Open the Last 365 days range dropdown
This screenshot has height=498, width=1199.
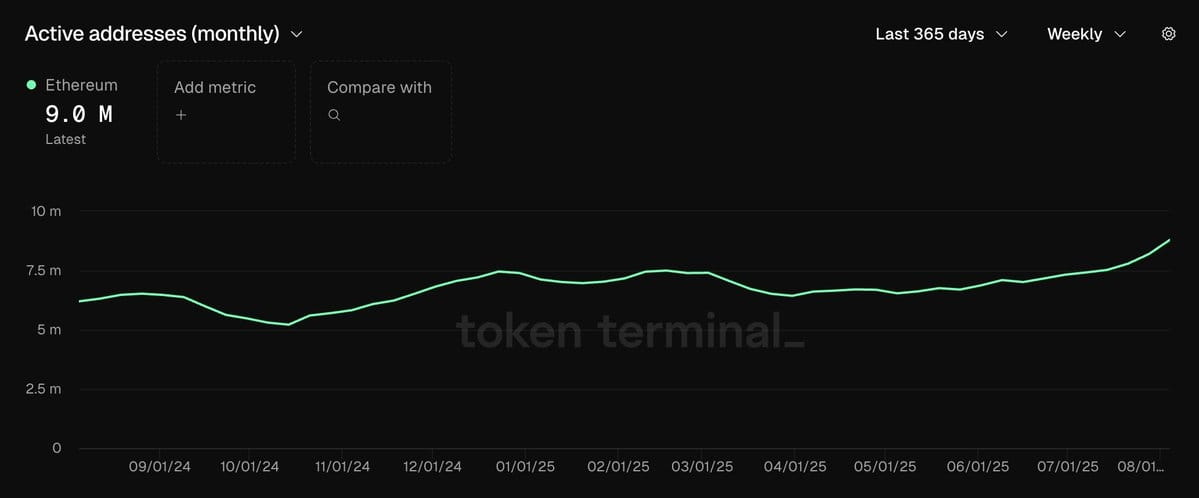click(x=941, y=34)
